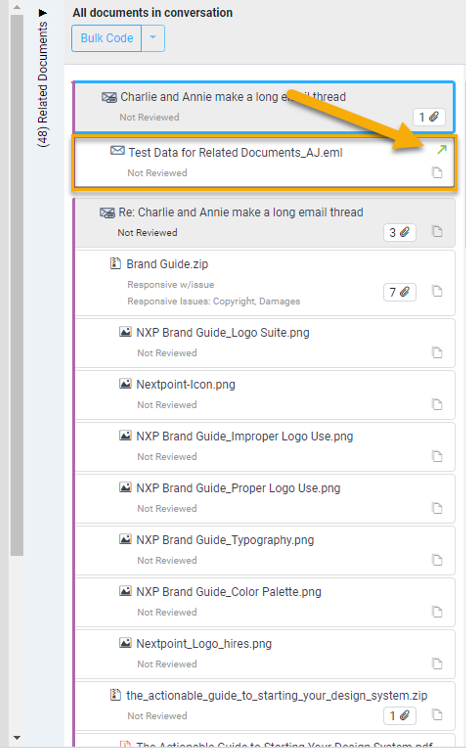Click the document icon beside Nextpoint-Icon.png
The image size is (466, 748).
click(x=437, y=405)
